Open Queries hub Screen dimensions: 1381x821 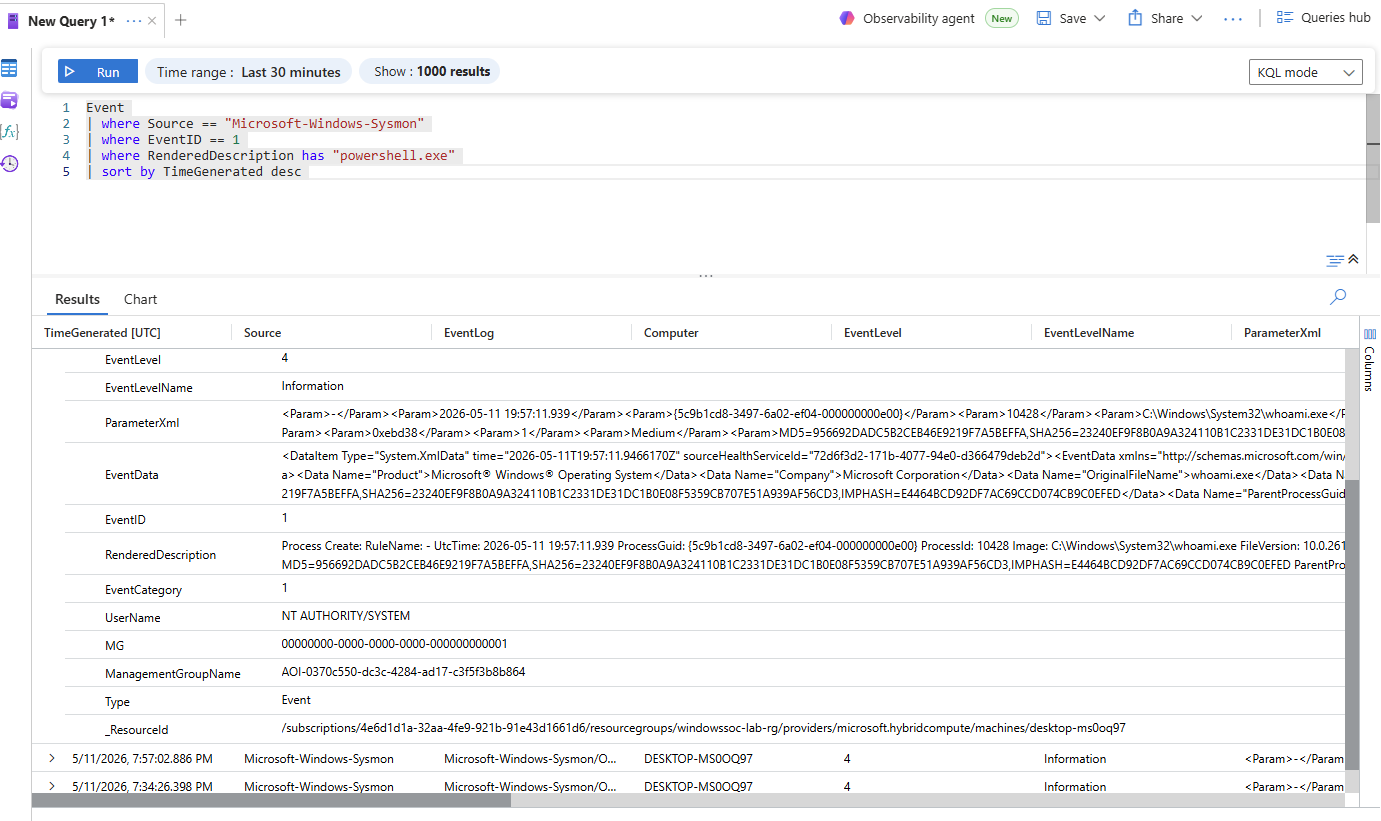pos(1323,17)
